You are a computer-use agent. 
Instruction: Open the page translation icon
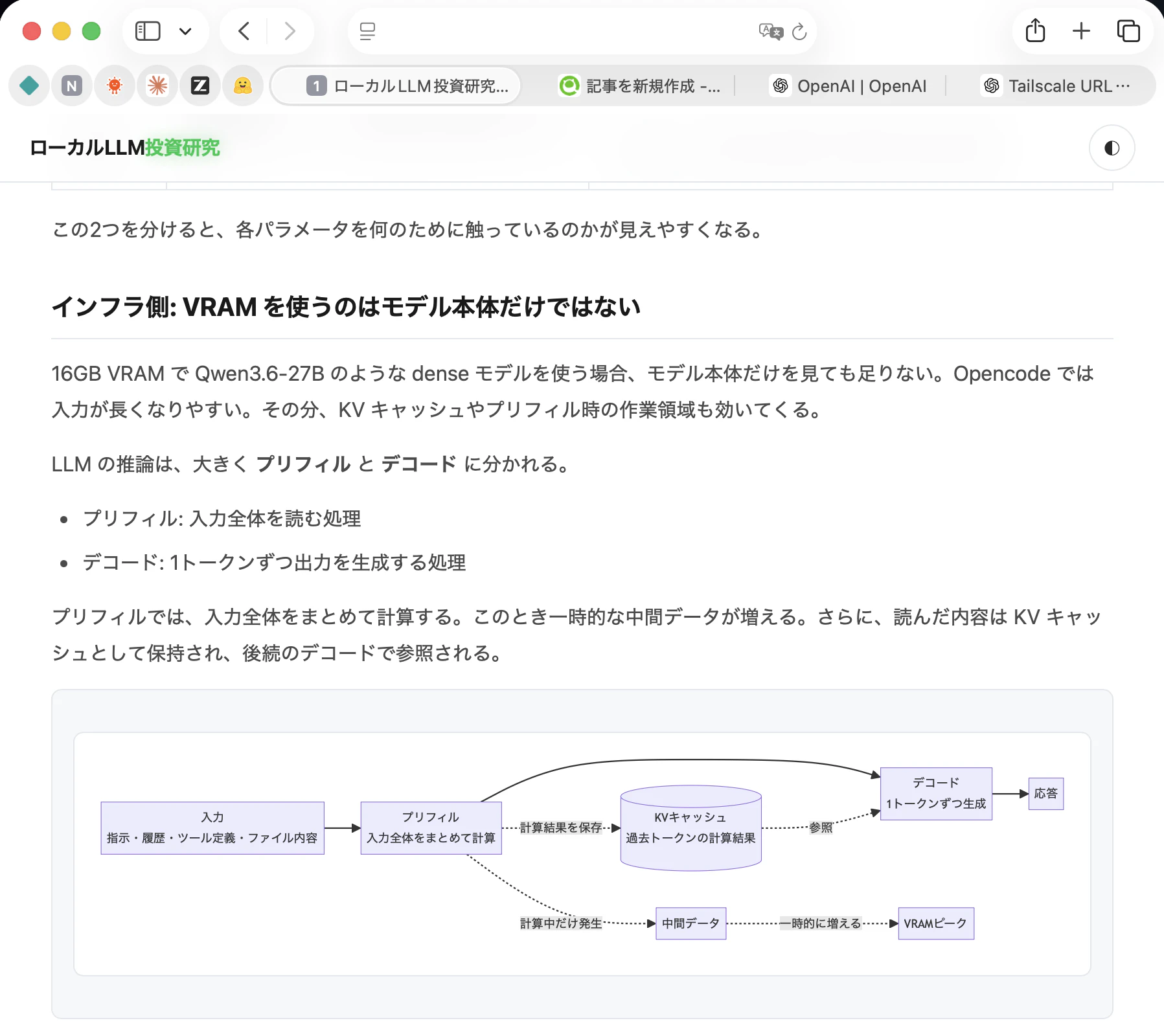[x=770, y=31]
